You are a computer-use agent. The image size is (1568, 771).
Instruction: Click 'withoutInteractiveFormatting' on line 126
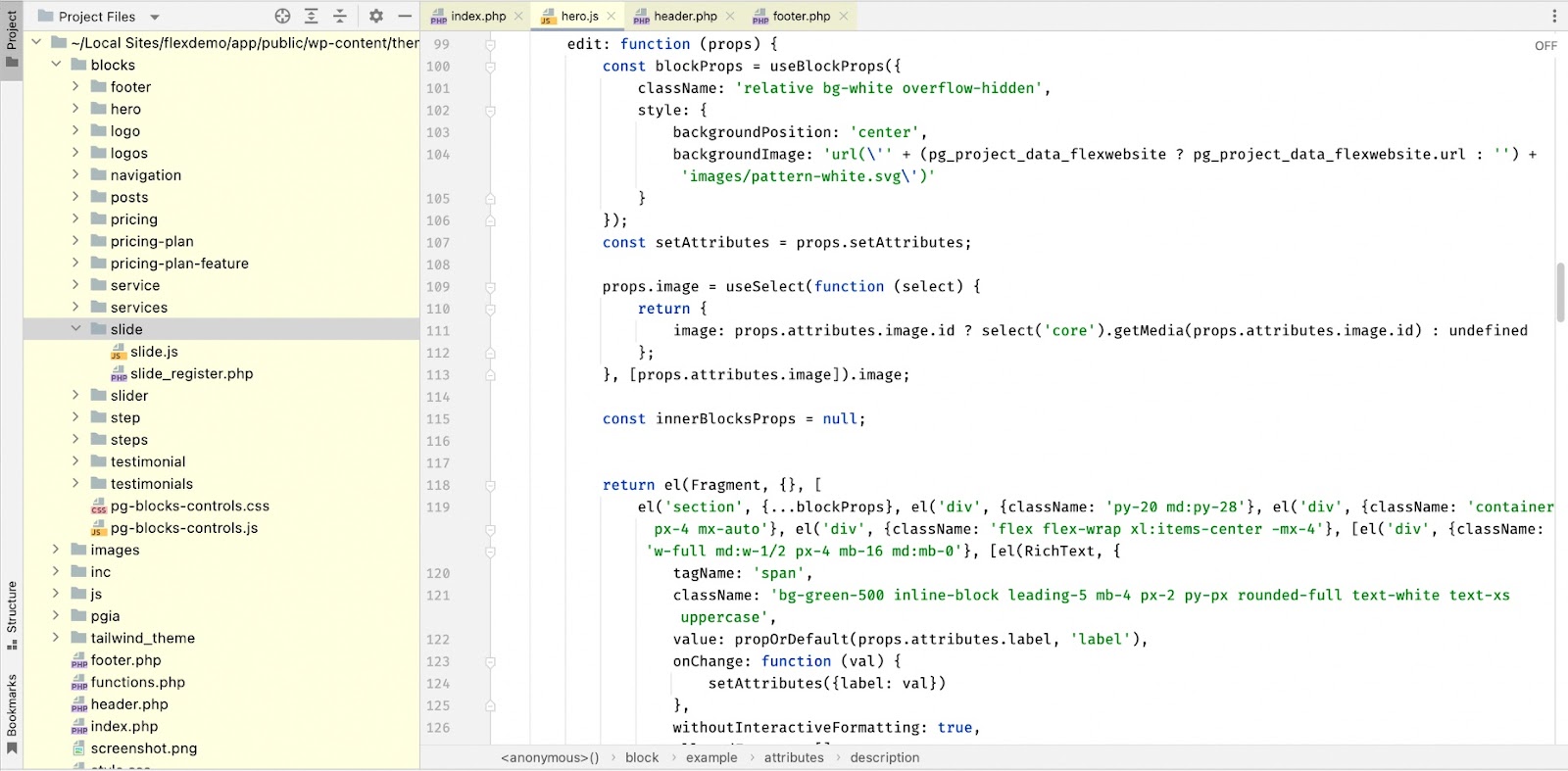(x=796, y=728)
